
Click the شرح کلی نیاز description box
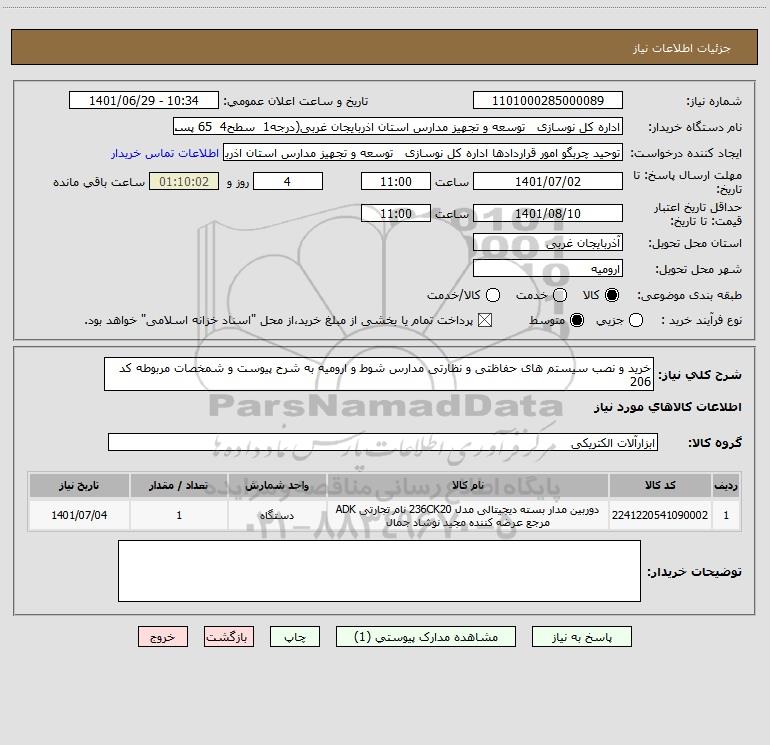(379, 374)
